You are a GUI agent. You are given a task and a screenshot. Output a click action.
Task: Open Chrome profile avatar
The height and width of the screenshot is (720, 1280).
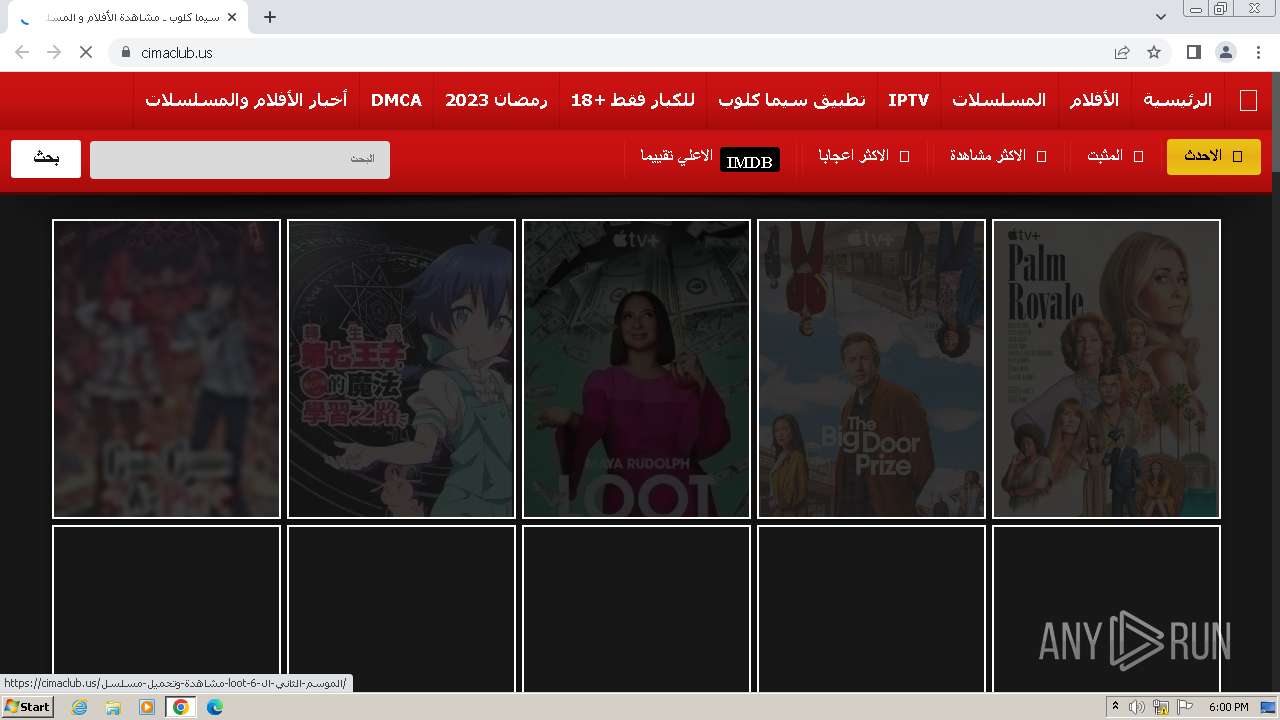[x=1226, y=52]
